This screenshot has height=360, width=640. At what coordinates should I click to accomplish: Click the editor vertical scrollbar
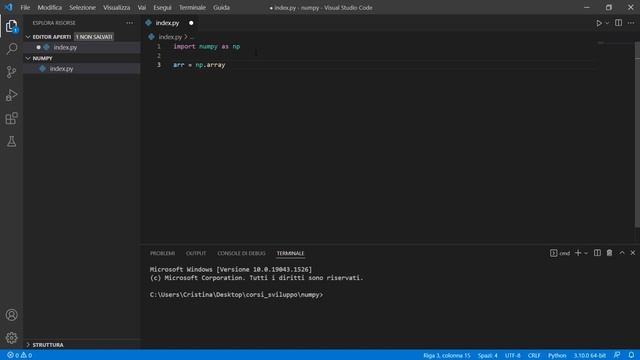click(x=637, y=135)
